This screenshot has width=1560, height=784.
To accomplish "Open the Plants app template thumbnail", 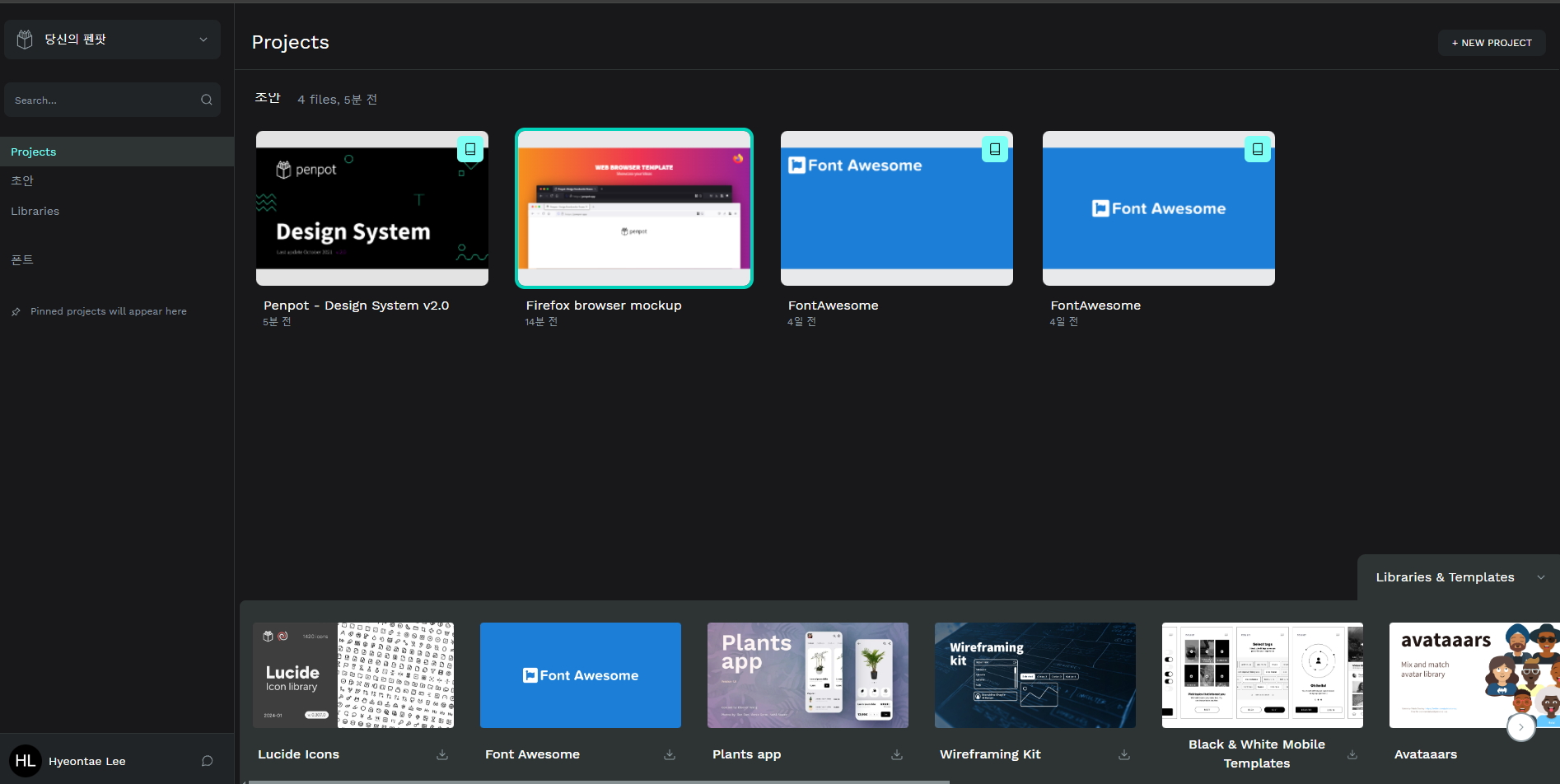I will point(808,675).
